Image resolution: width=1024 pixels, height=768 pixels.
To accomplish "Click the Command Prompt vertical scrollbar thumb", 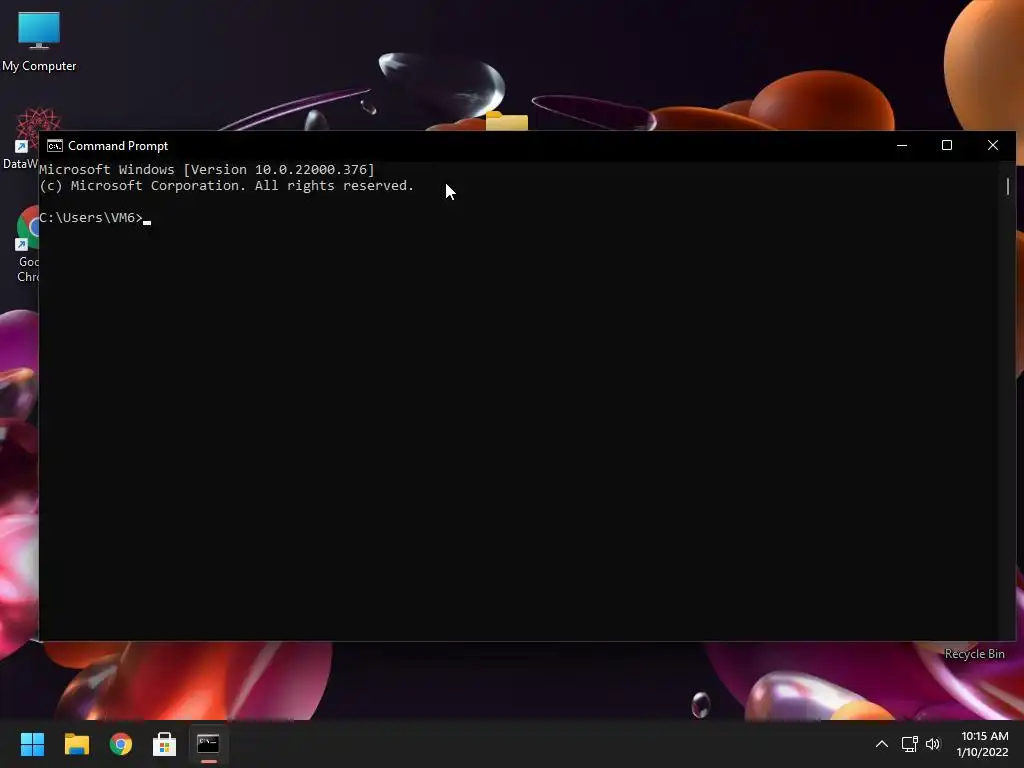I will click(x=1008, y=186).
